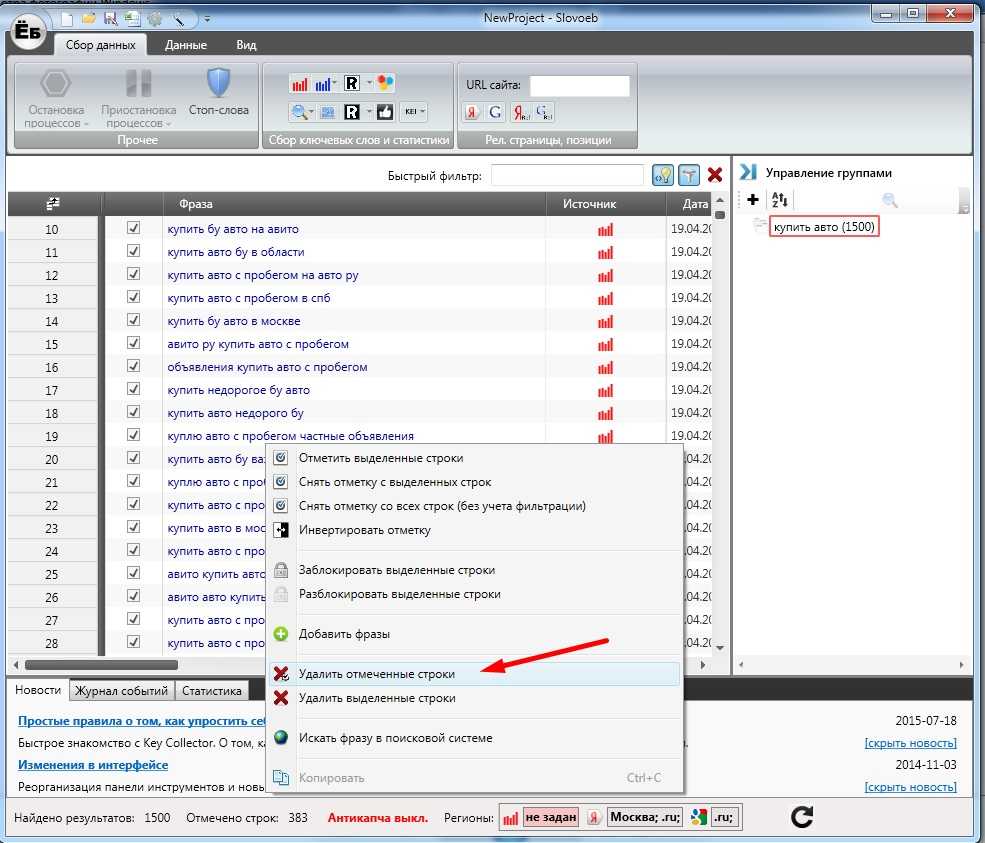Add a new group with plus icon
Image resolution: width=985 pixels, height=843 pixels.
[753, 200]
